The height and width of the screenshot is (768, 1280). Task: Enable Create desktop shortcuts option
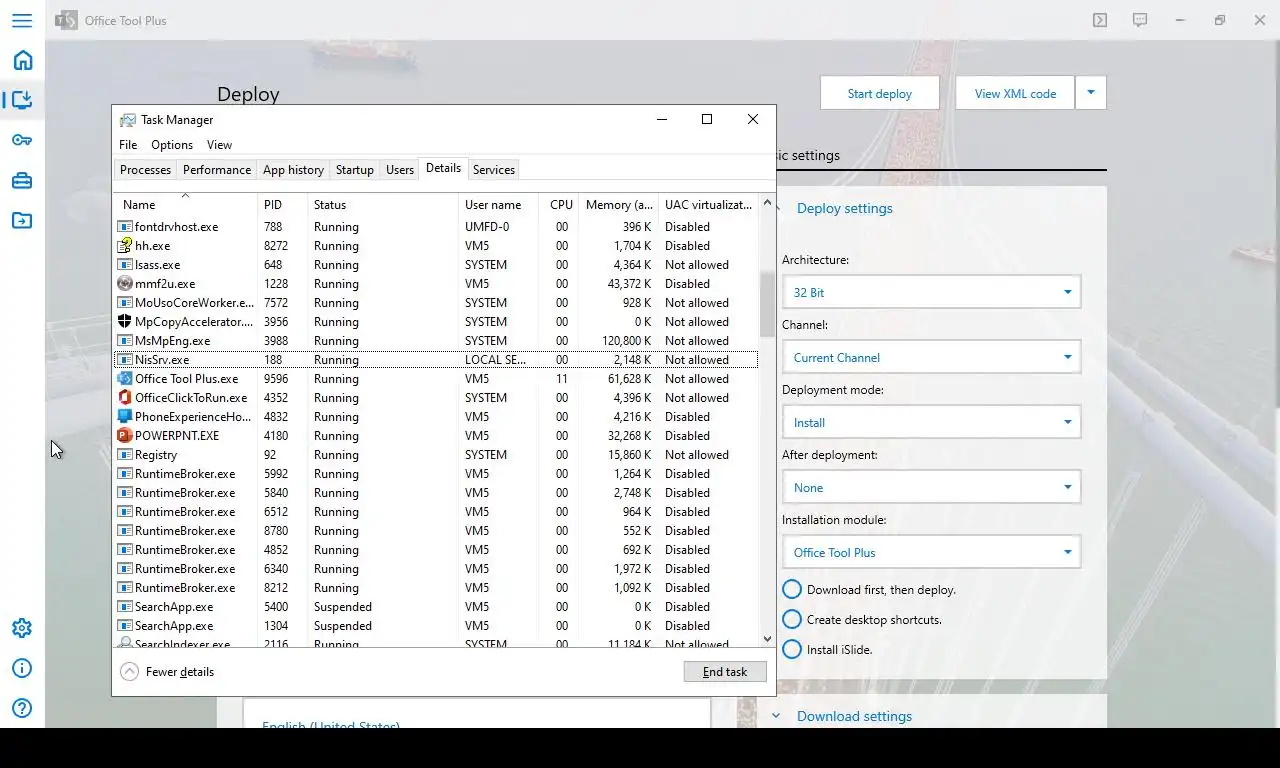click(792, 619)
